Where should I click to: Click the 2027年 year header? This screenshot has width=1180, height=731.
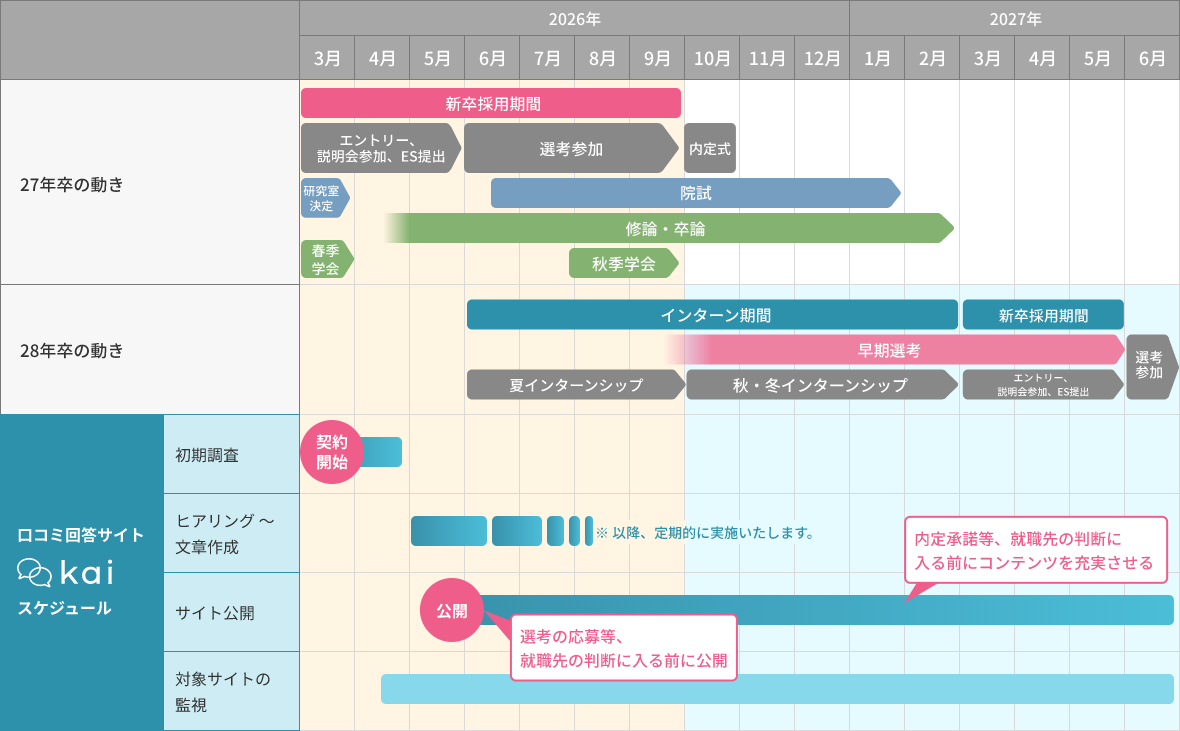(1014, 19)
